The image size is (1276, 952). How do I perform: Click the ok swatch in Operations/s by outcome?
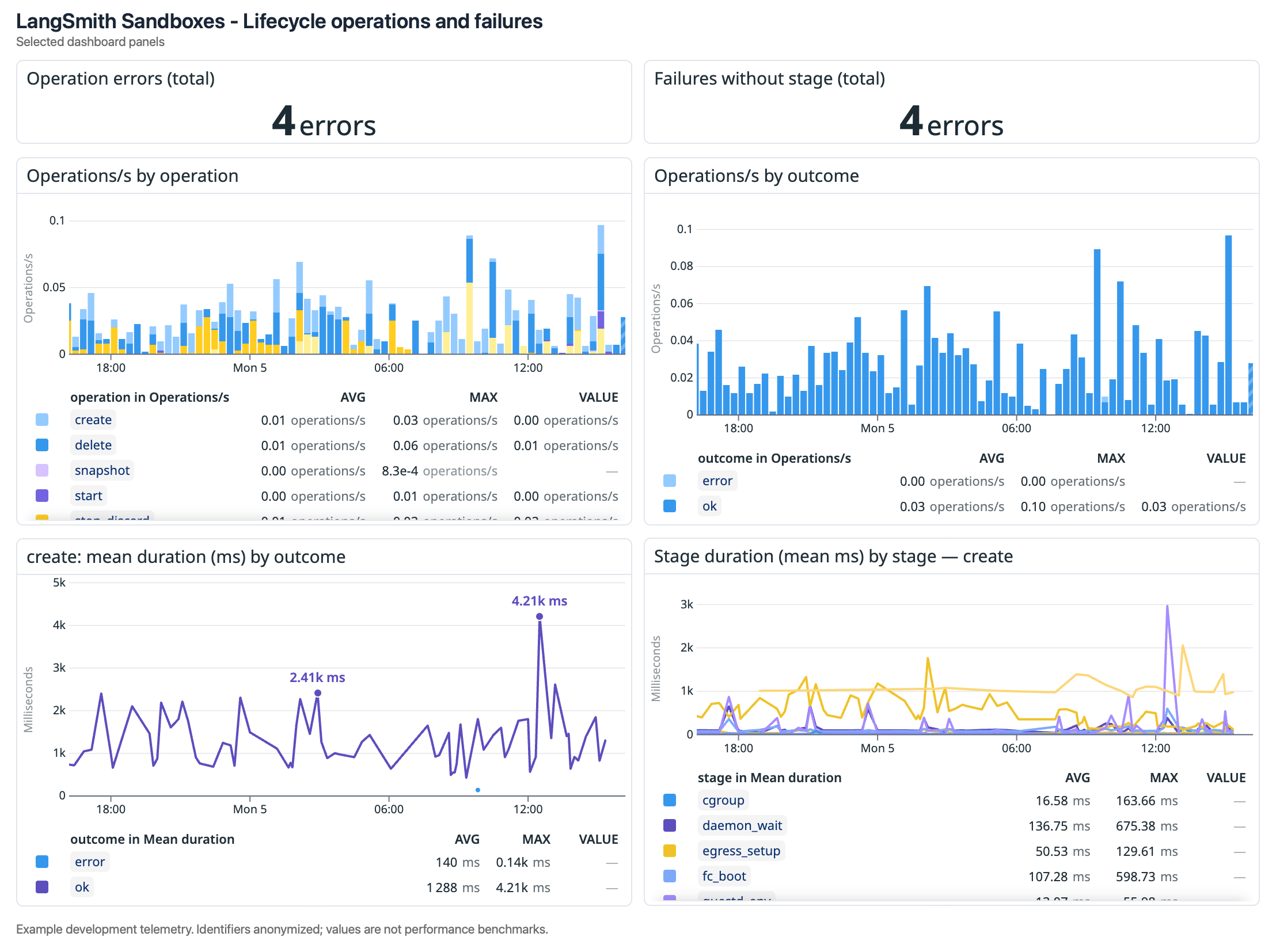coord(670,506)
